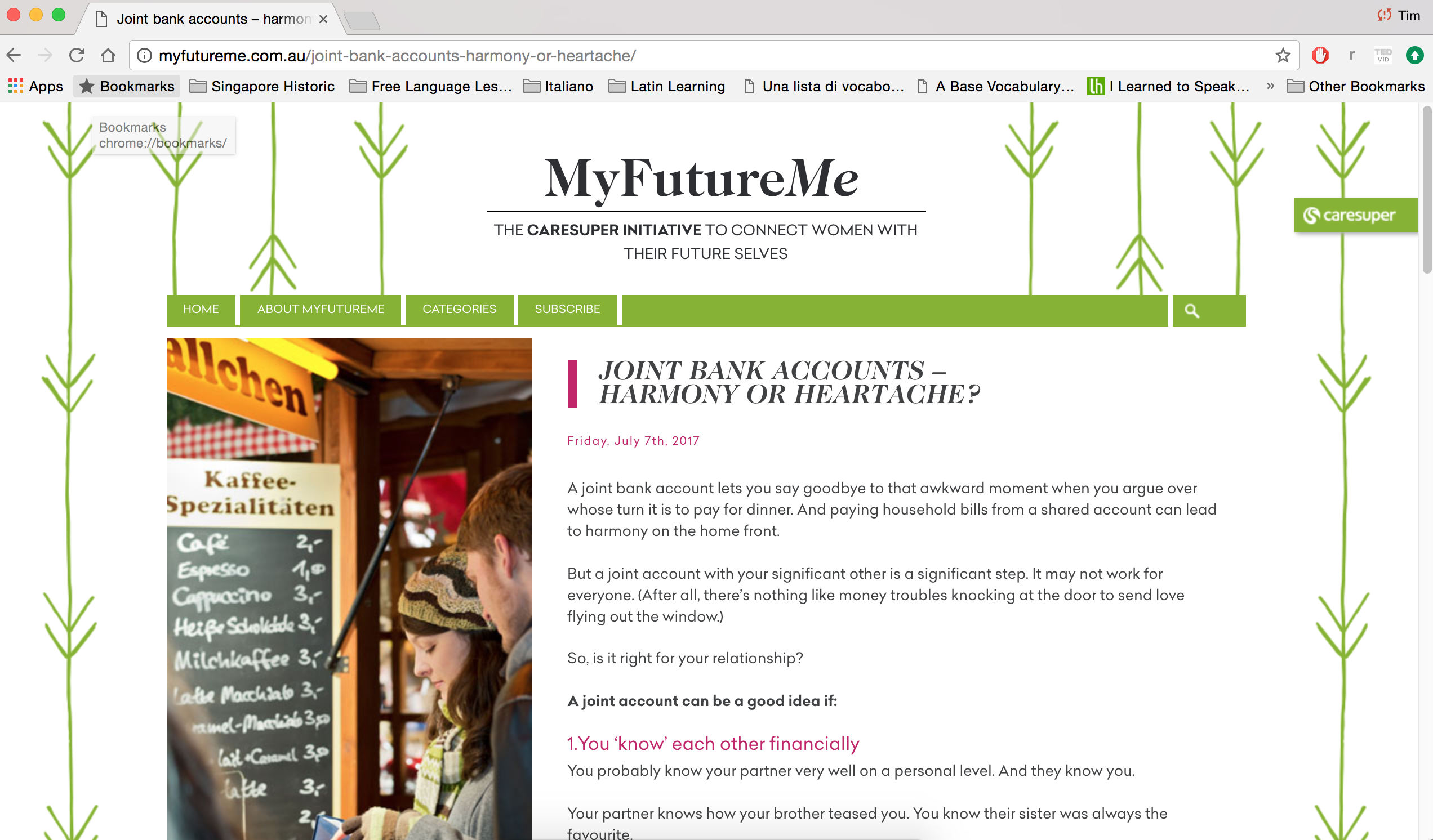
Task: Click the caresuper green badge button
Action: coord(1355,215)
